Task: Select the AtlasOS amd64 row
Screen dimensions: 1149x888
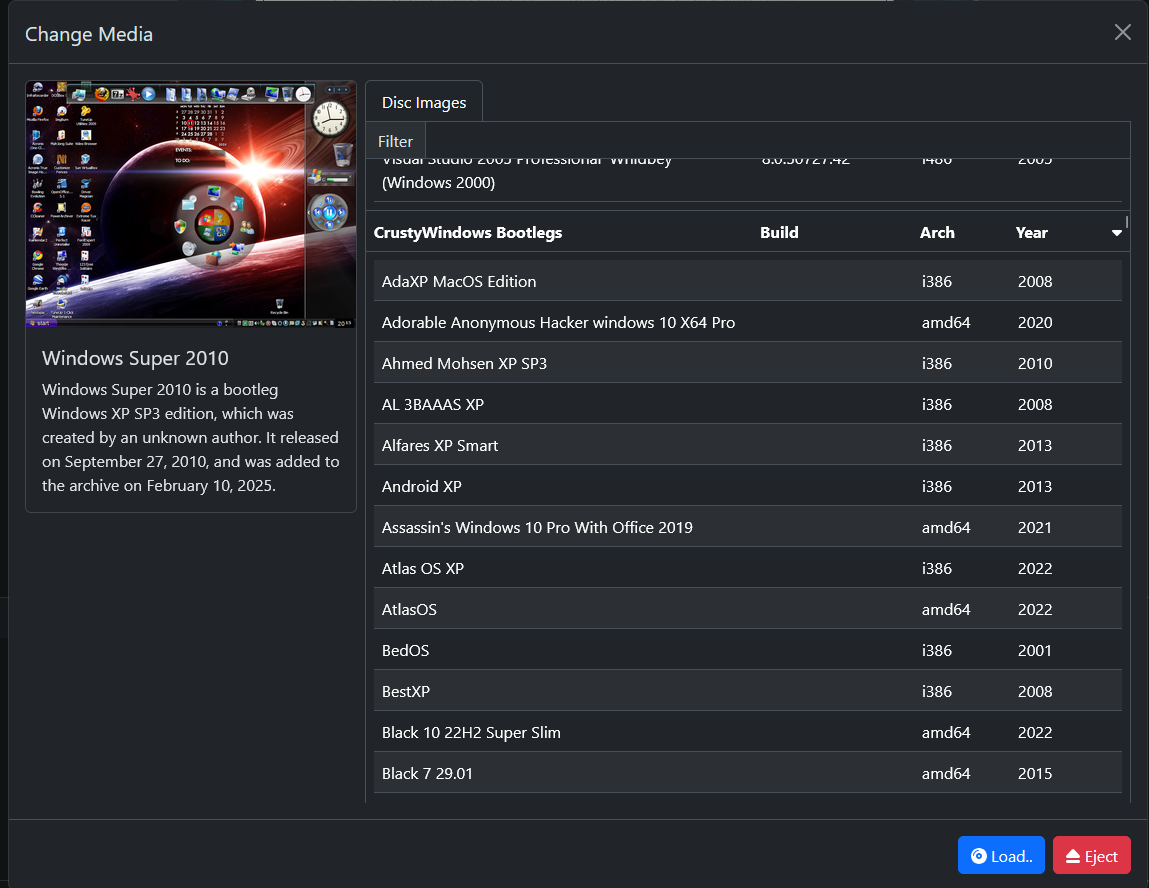Action: [x=747, y=610]
